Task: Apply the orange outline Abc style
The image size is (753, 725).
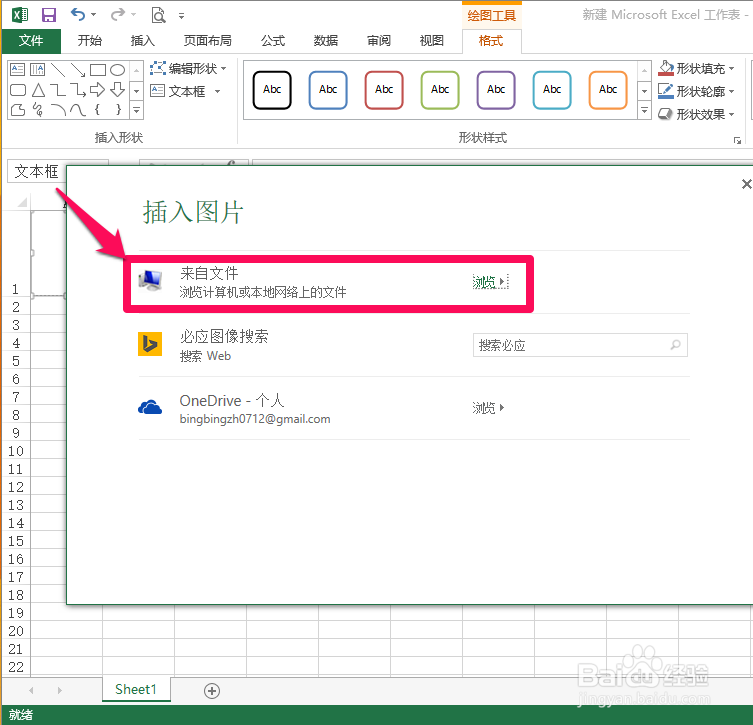Action: point(608,90)
